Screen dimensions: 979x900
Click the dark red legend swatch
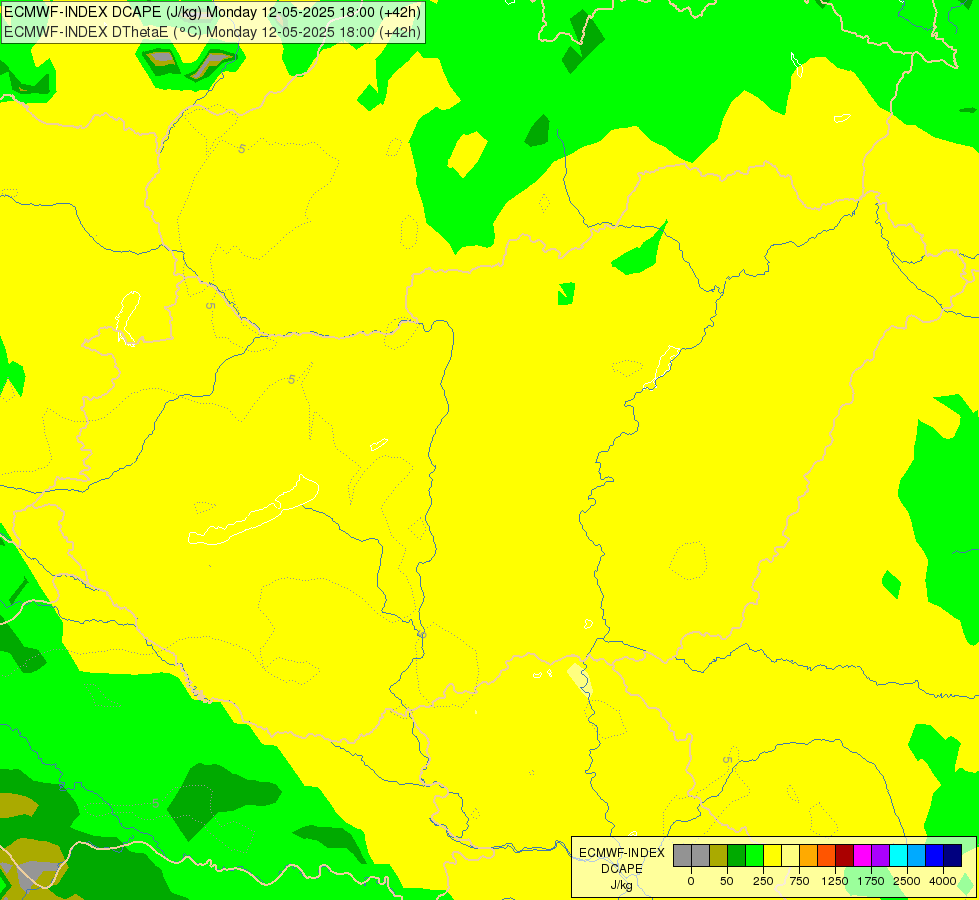tap(845, 856)
